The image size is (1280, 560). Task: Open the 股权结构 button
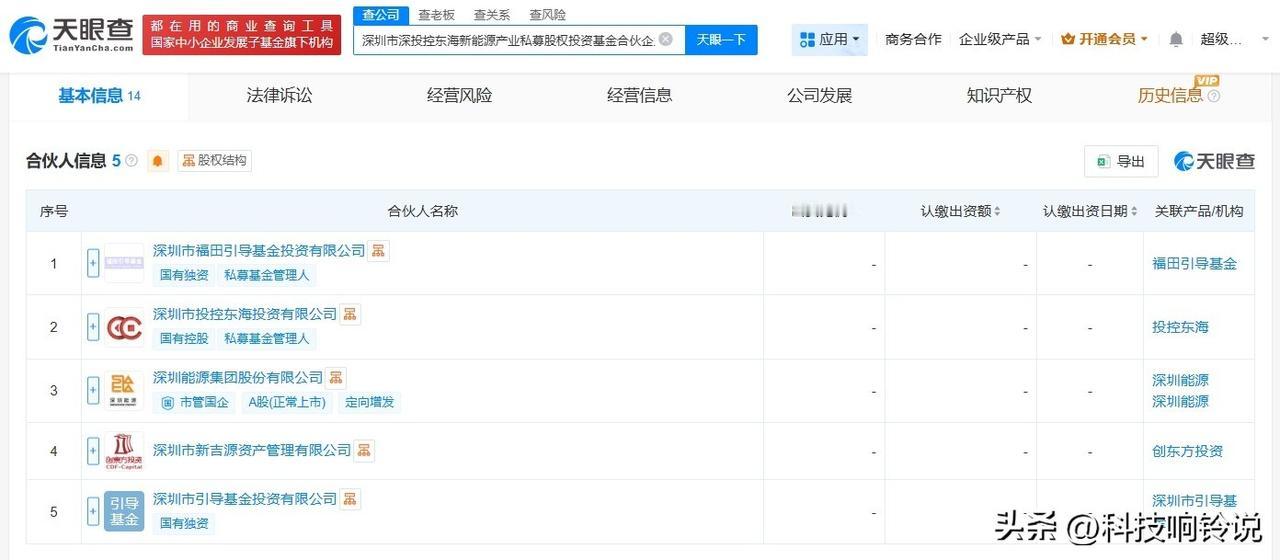[x=214, y=161]
